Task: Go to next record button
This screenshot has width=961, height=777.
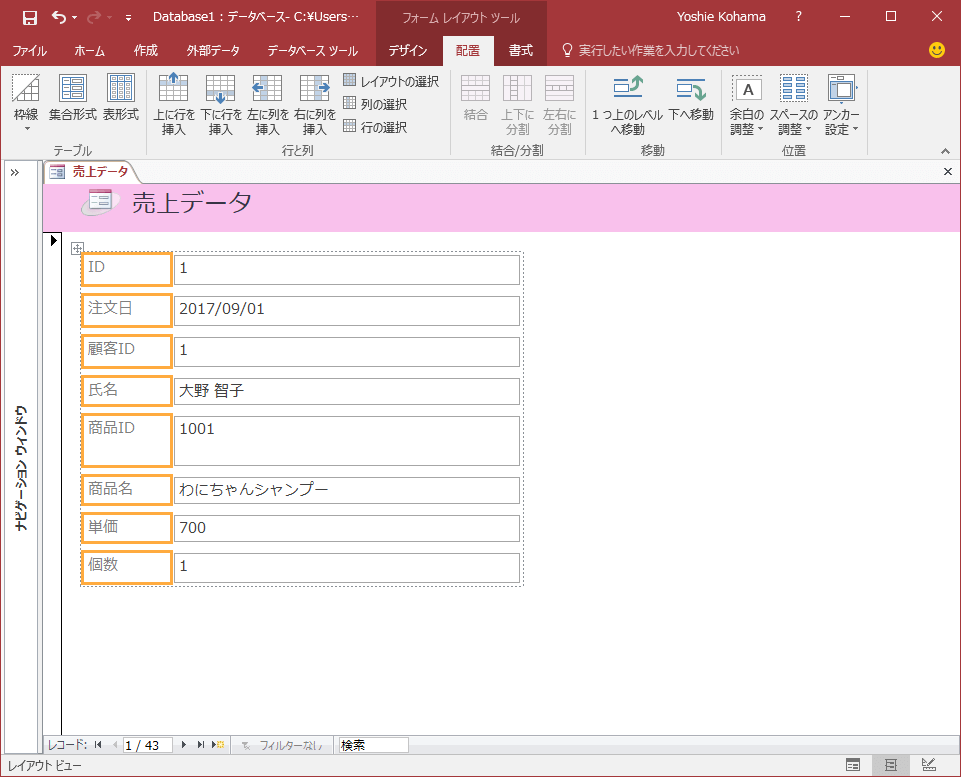Action: [183, 745]
